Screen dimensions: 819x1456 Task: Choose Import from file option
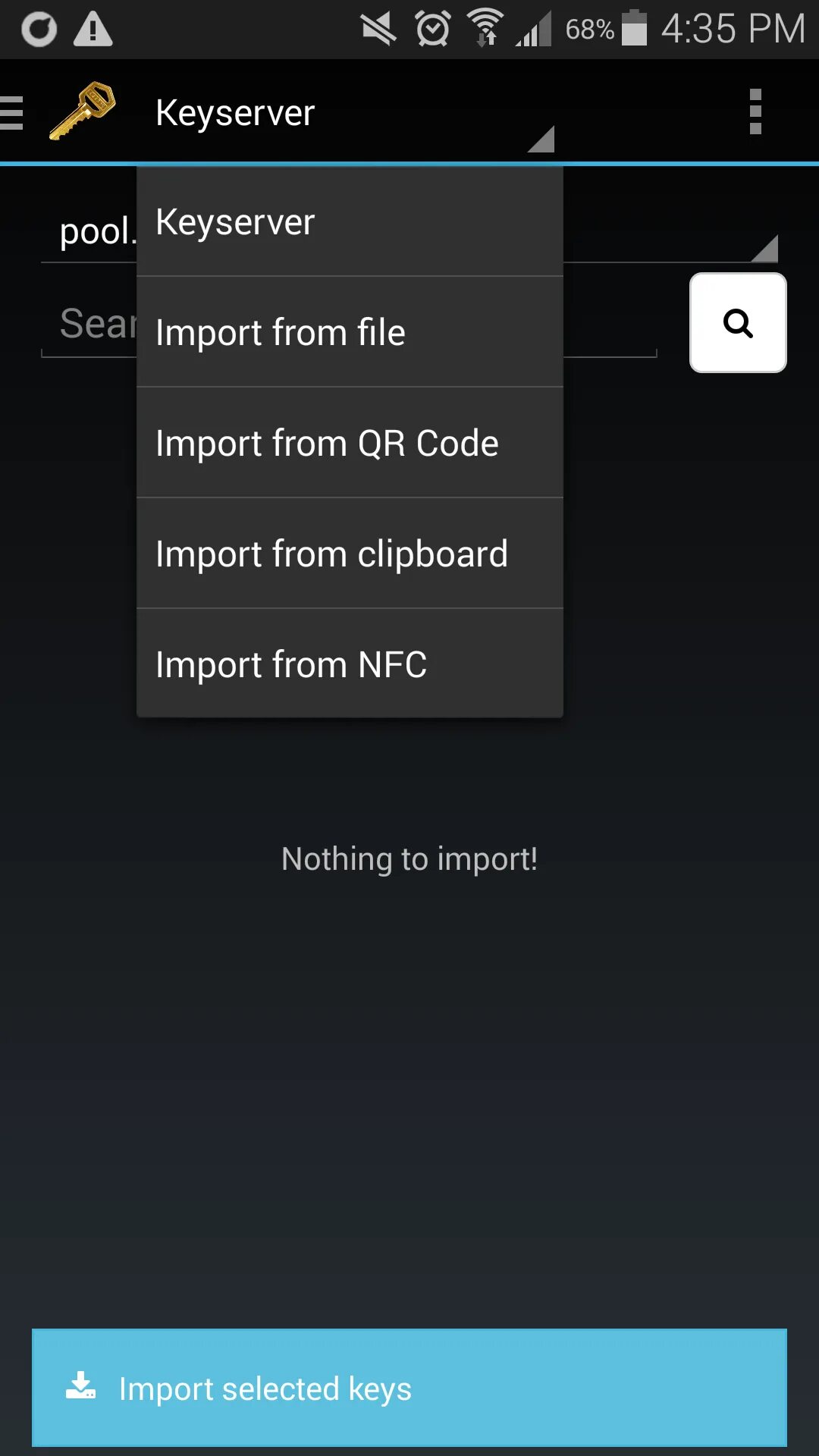(349, 333)
